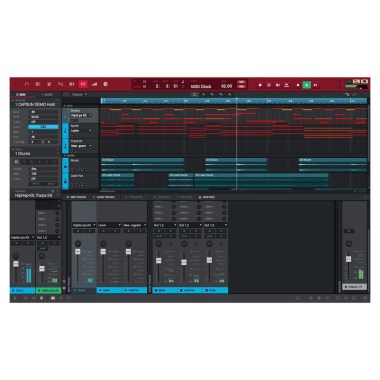This screenshot has height=380, width=380.
Task: Open the Synth track Lavon program dropdown
Action: tap(81, 131)
